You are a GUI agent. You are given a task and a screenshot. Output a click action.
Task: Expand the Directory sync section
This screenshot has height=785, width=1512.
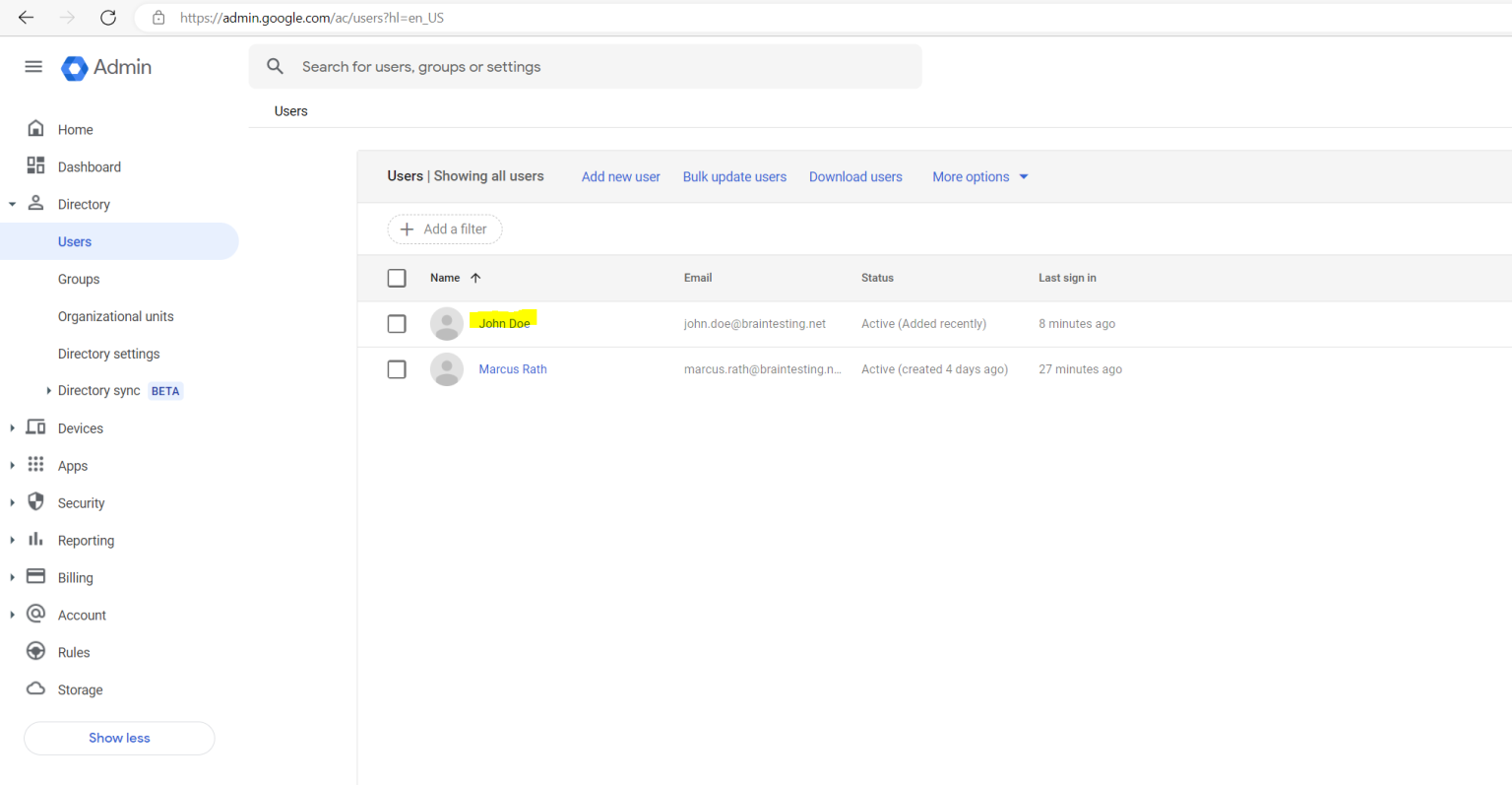(48, 390)
